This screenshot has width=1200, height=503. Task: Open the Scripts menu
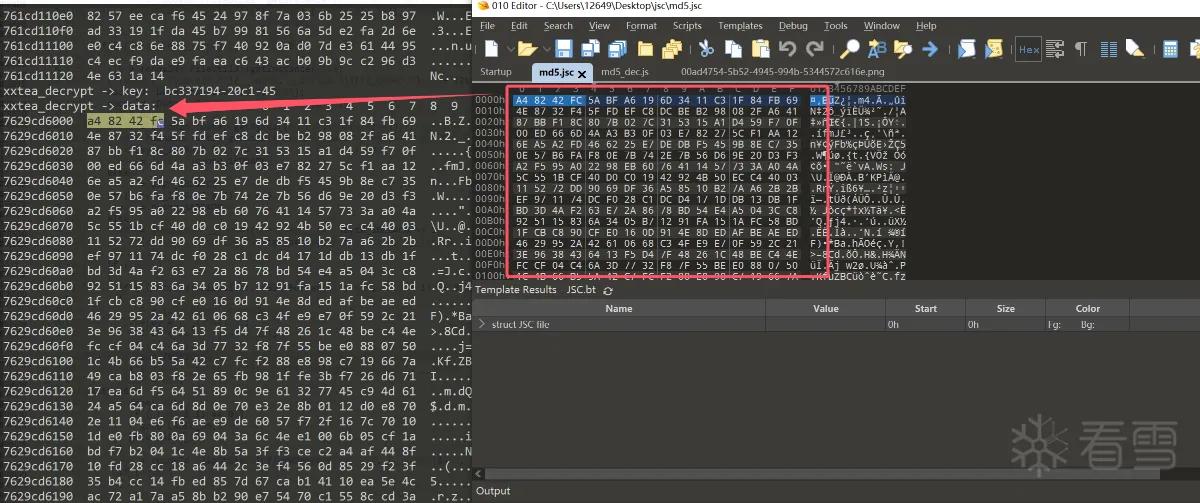[x=687, y=26]
